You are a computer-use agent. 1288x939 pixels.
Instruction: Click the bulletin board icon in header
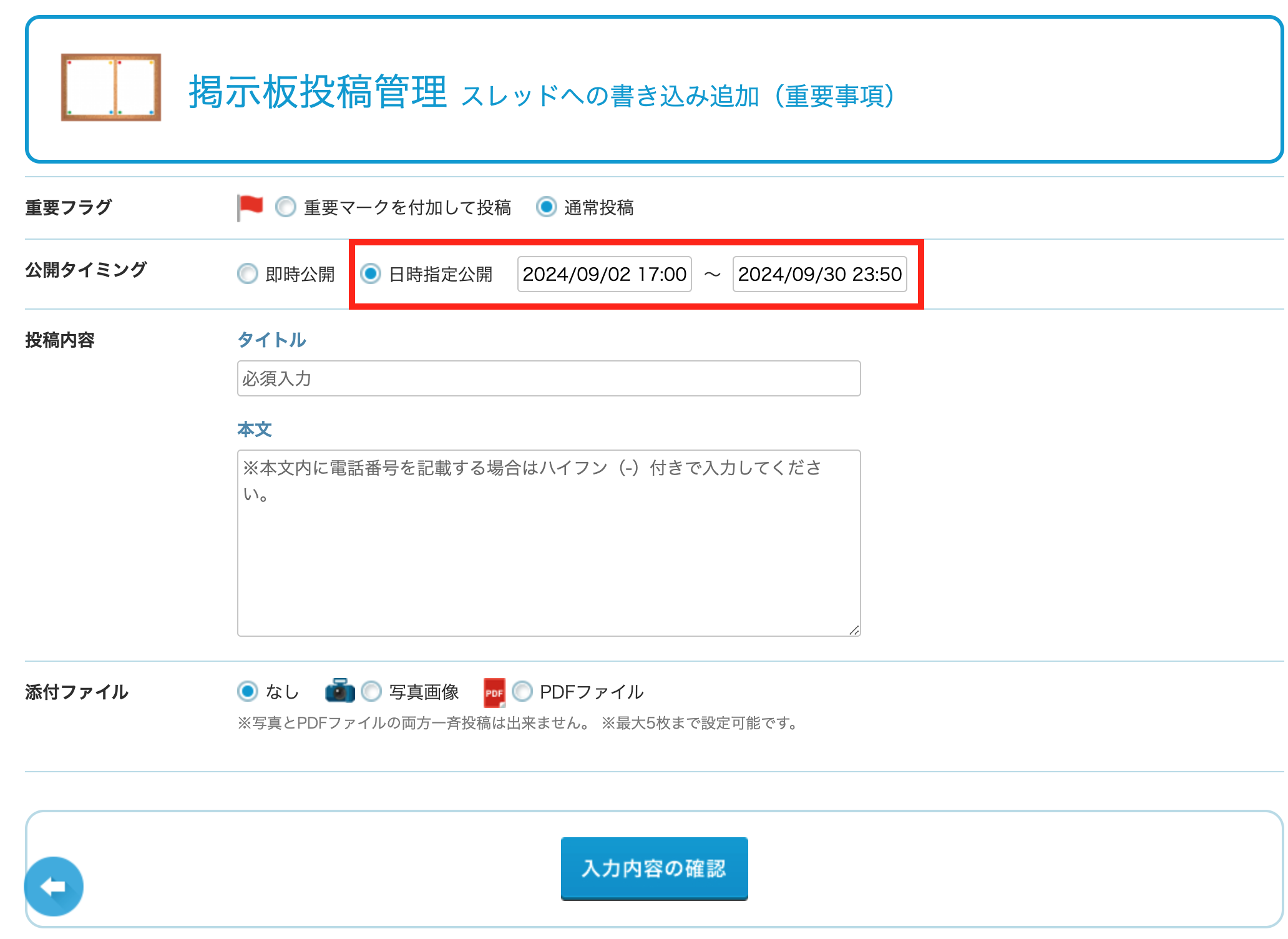111,87
